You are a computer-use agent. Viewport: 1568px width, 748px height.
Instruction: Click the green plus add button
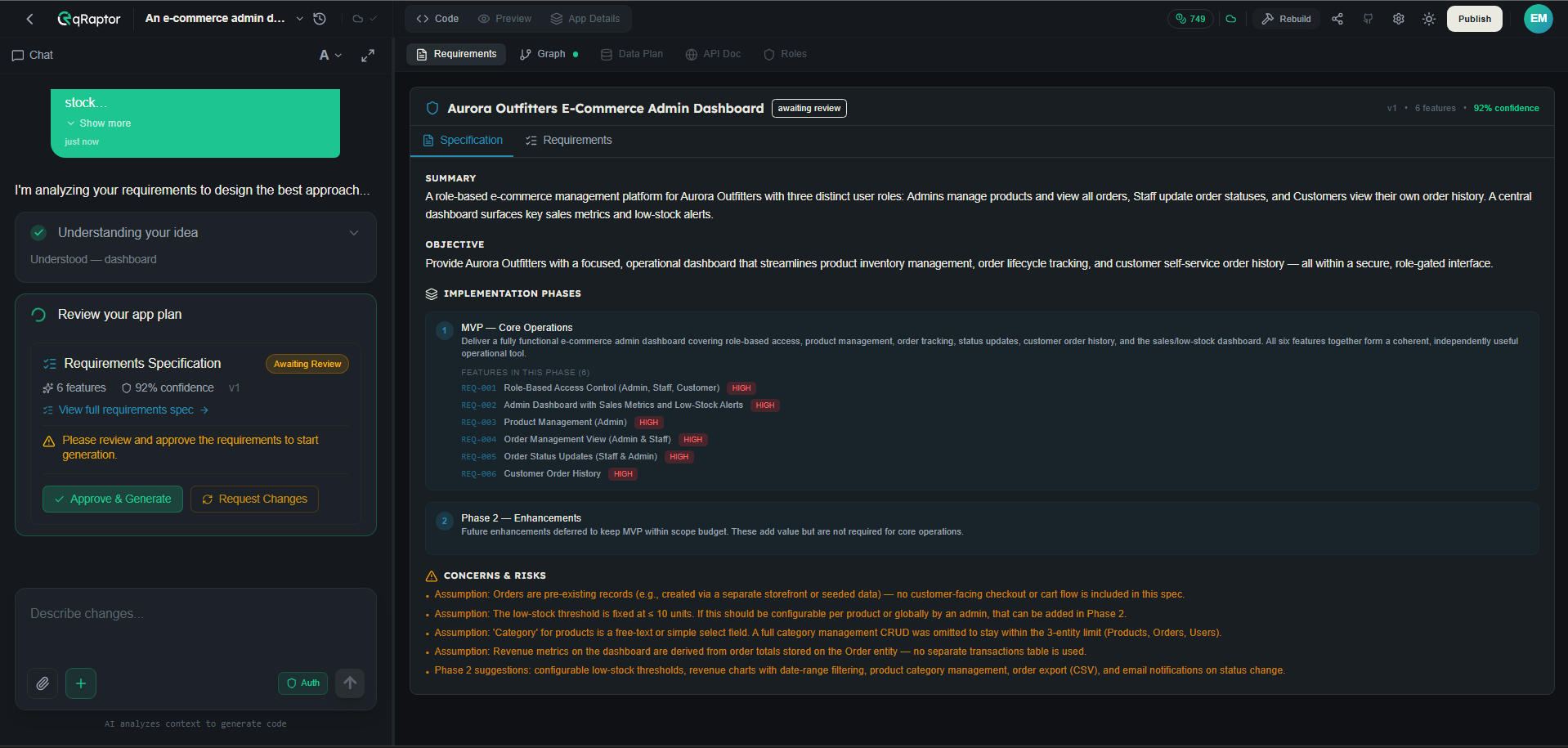[81, 683]
